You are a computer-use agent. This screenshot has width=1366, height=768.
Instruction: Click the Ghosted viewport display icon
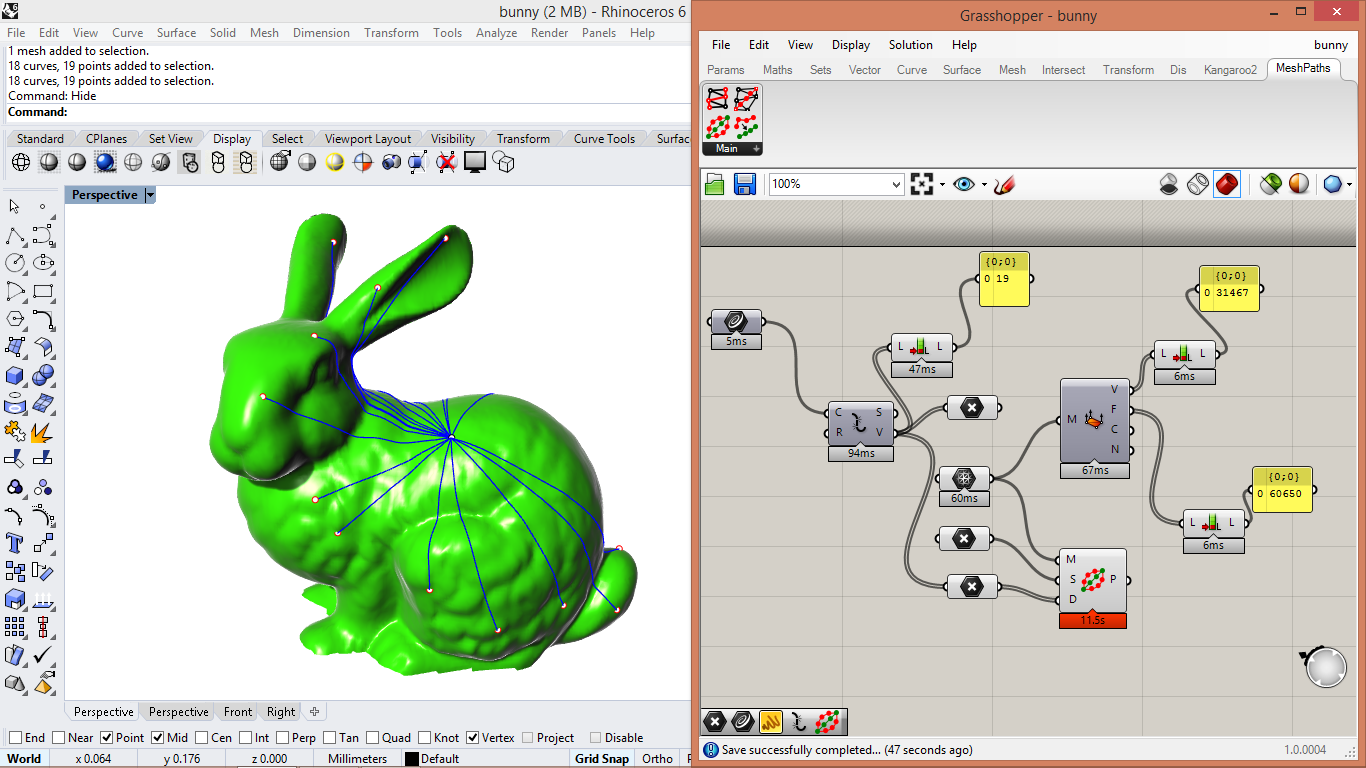133,162
